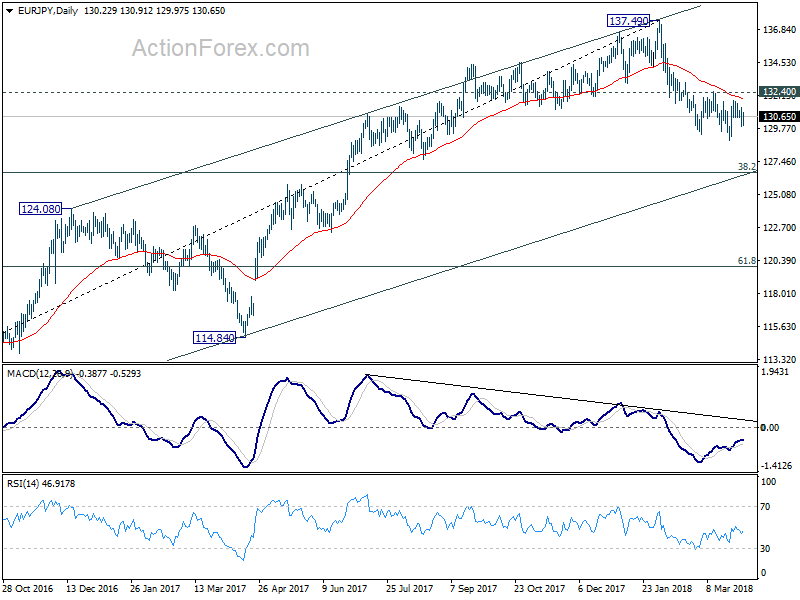Select the 6 Dec 2017 date label

click(x=602, y=589)
